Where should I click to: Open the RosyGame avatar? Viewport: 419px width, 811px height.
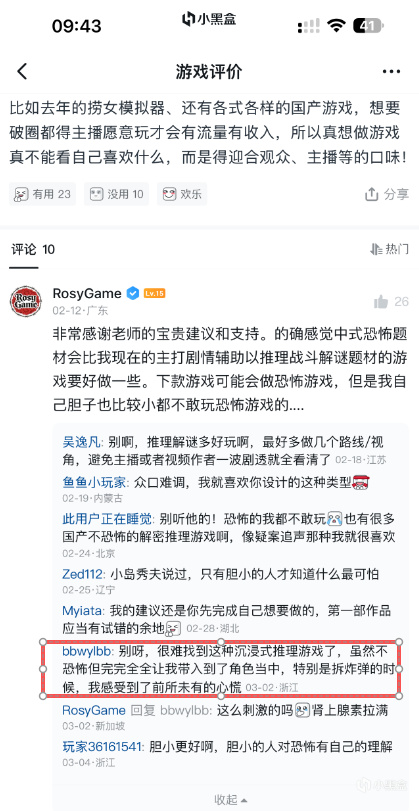[26, 301]
